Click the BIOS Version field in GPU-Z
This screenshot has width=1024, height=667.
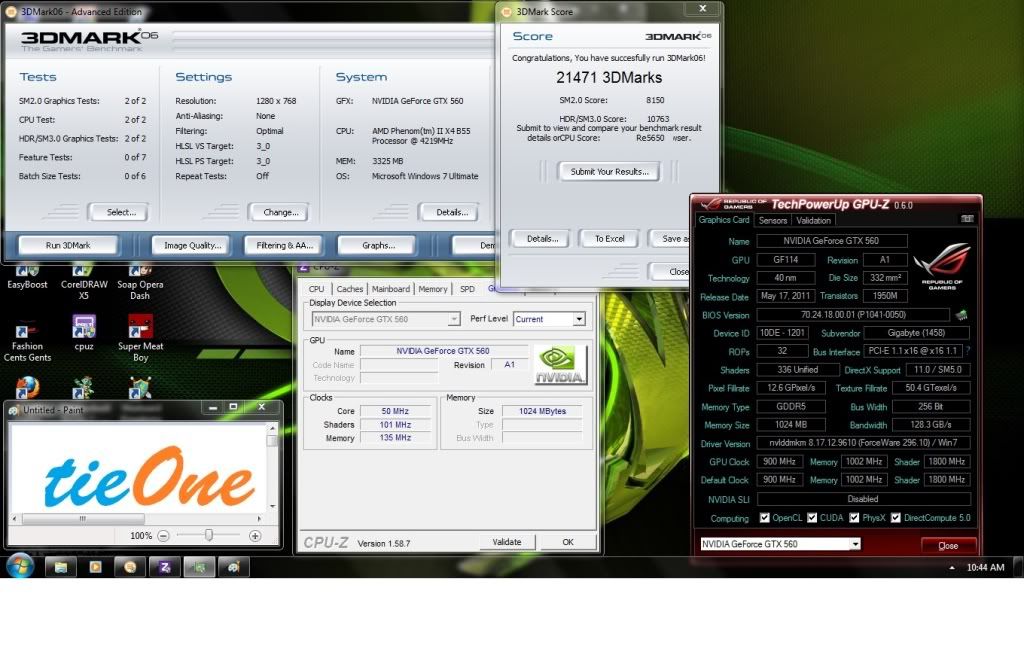[x=853, y=315]
